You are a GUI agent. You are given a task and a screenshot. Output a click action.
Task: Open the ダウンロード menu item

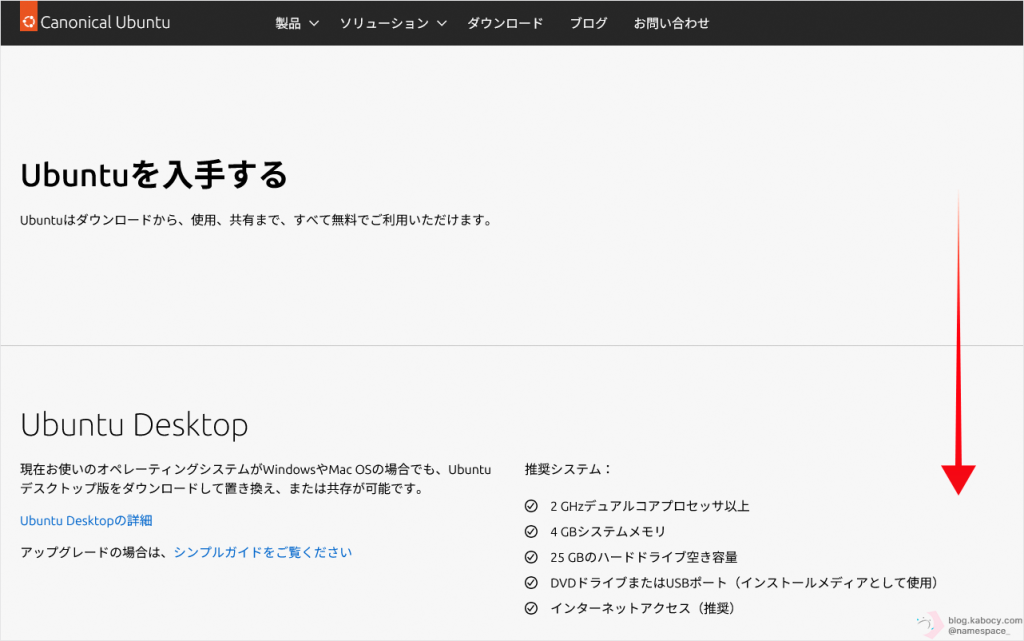coord(505,23)
